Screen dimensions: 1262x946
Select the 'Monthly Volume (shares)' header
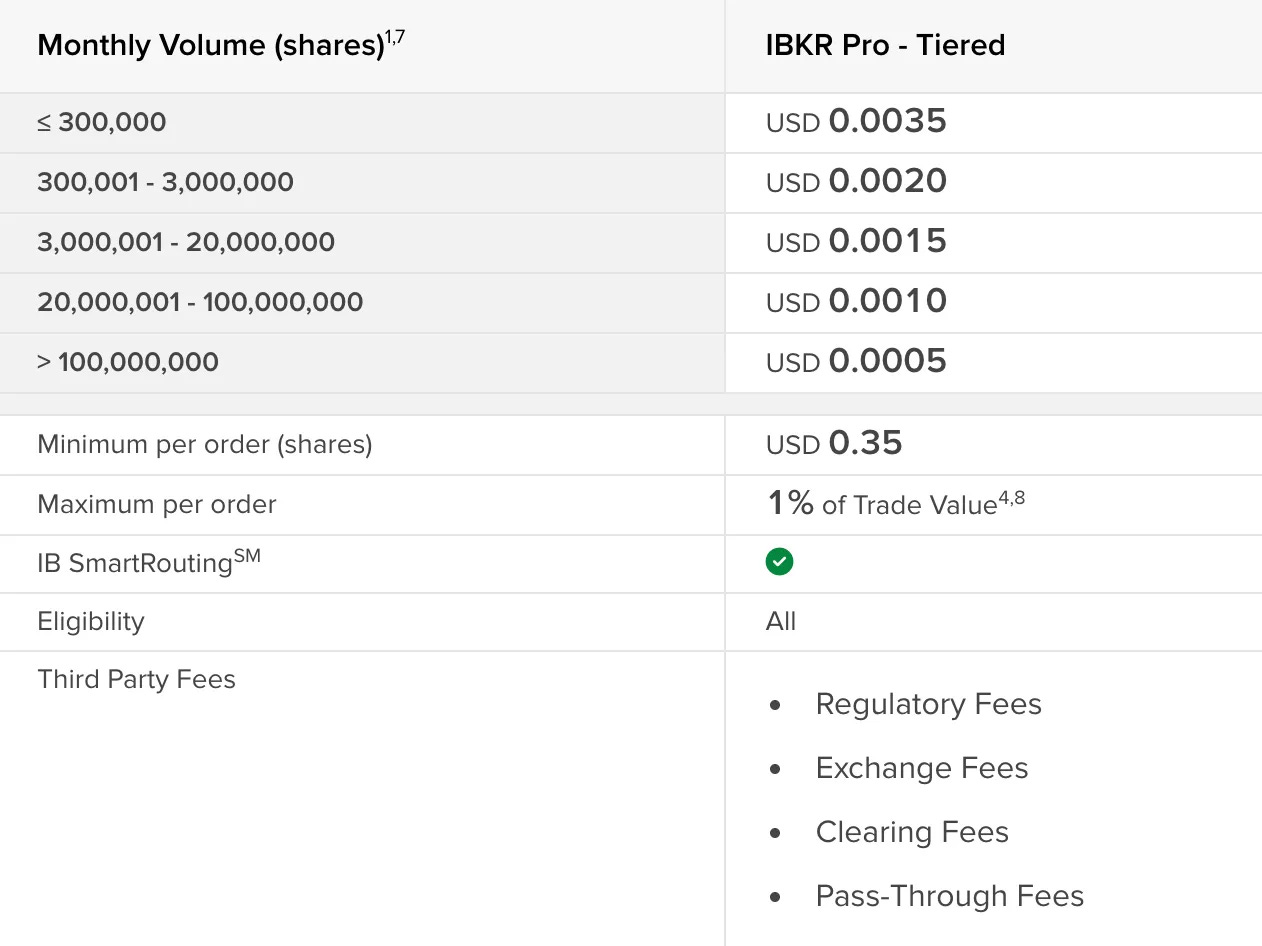[x=211, y=46]
